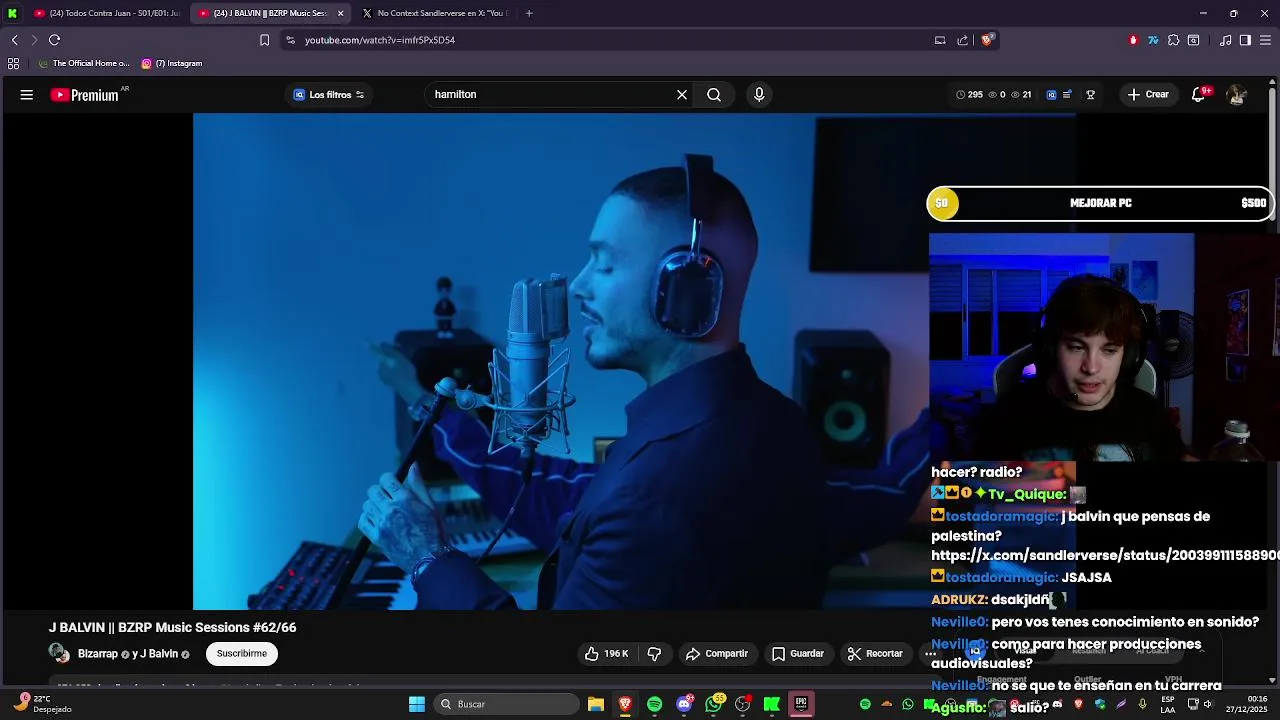Close the J BALVIN BZRP tab
The height and width of the screenshot is (720, 1280).
pyautogui.click(x=341, y=13)
